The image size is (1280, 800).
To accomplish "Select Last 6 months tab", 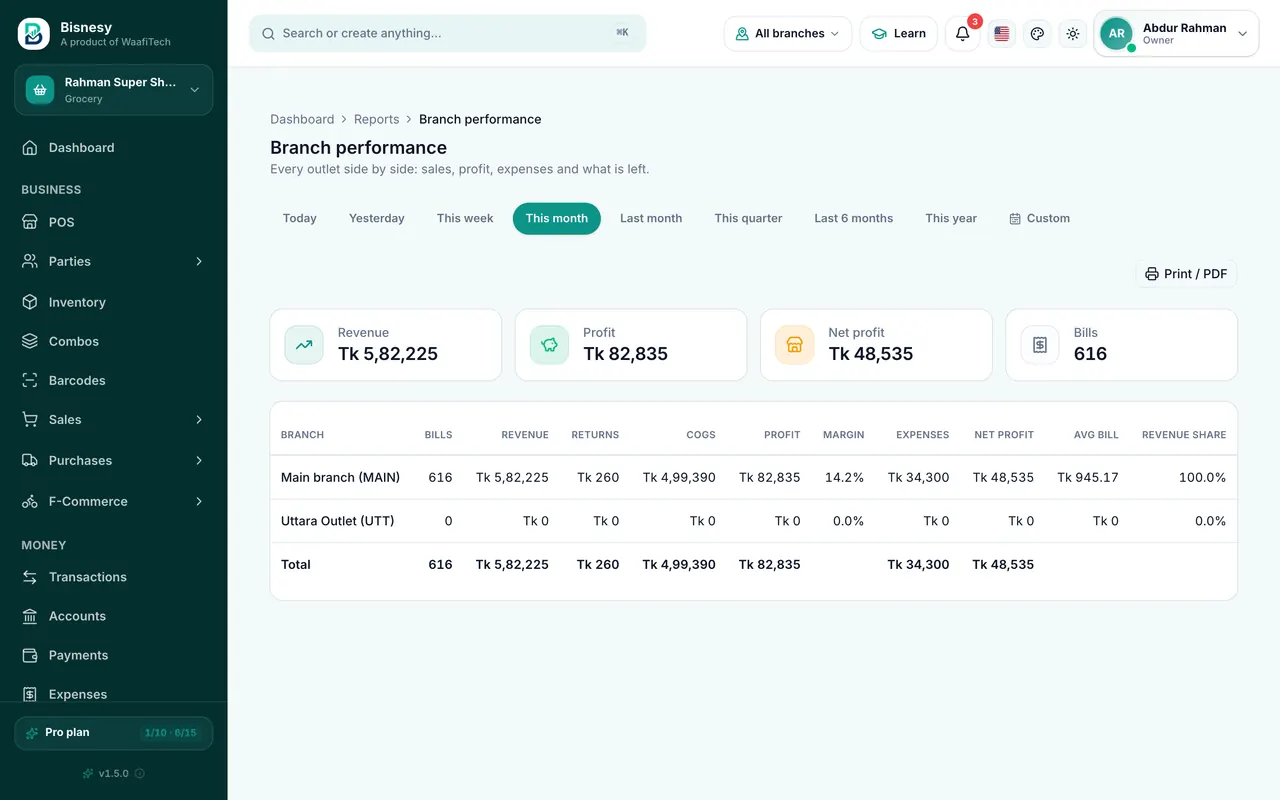I will tap(854, 218).
